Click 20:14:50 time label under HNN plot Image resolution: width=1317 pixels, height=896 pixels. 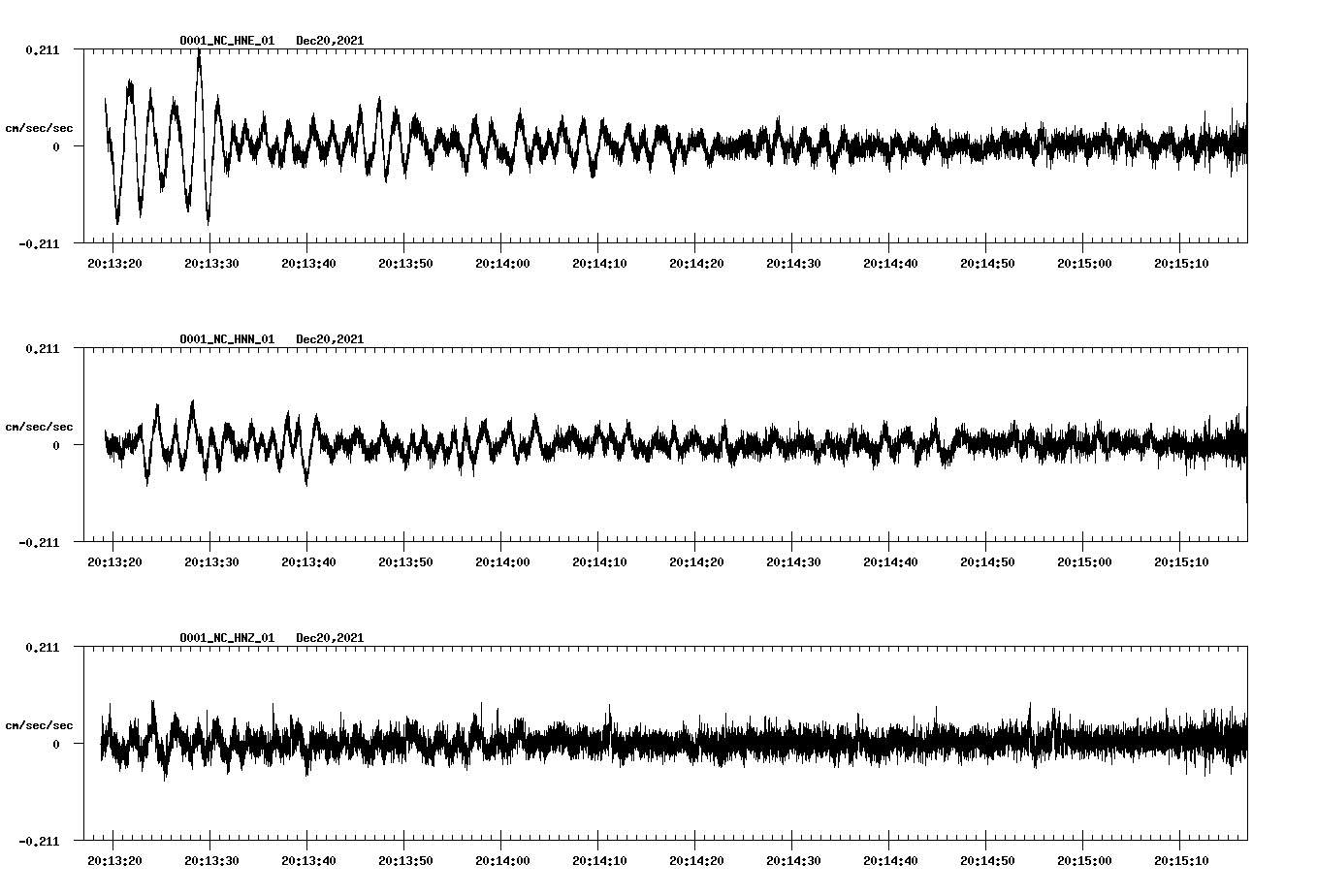coord(987,562)
